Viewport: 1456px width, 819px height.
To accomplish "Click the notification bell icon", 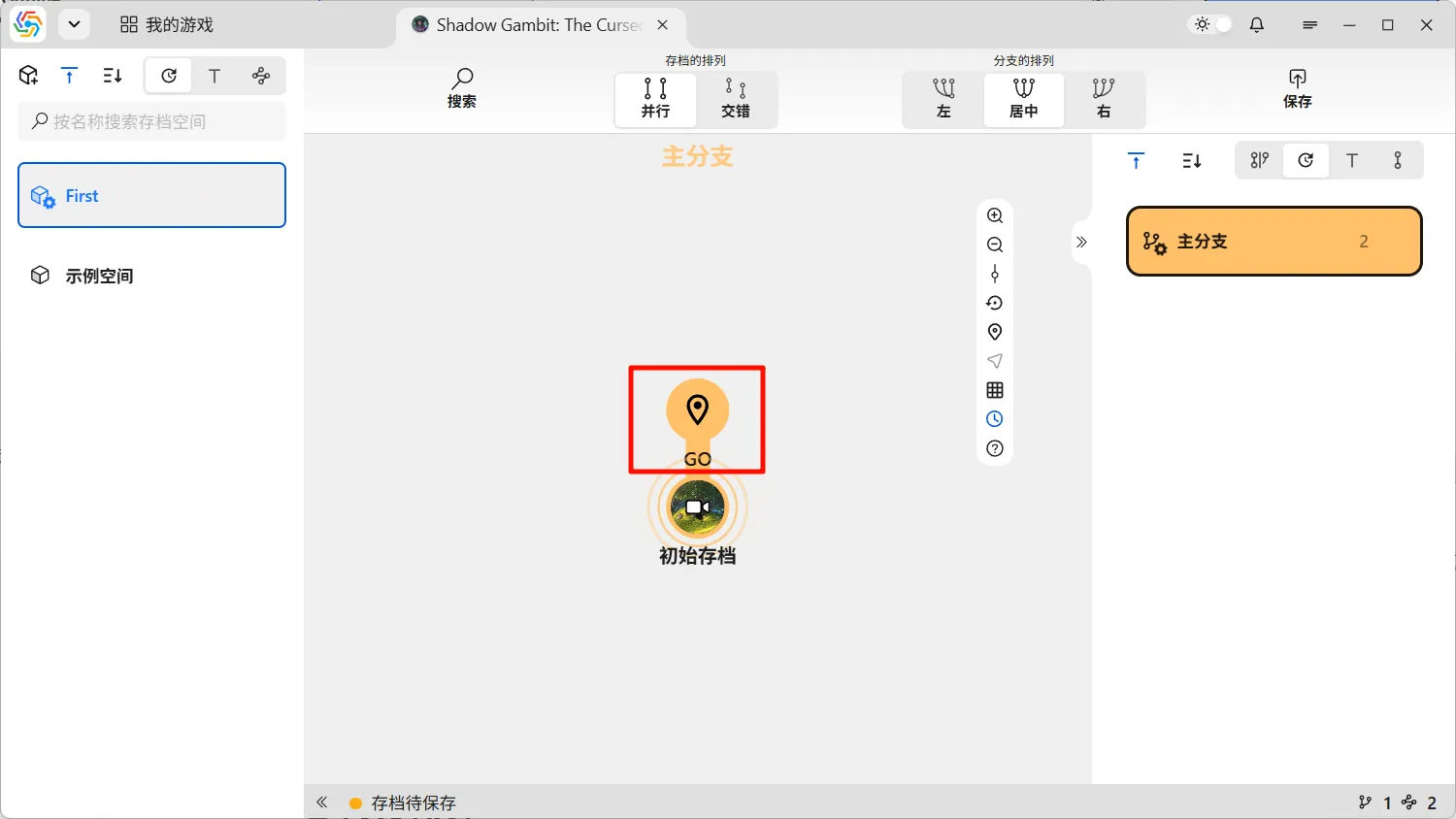I will (1257, 25).
